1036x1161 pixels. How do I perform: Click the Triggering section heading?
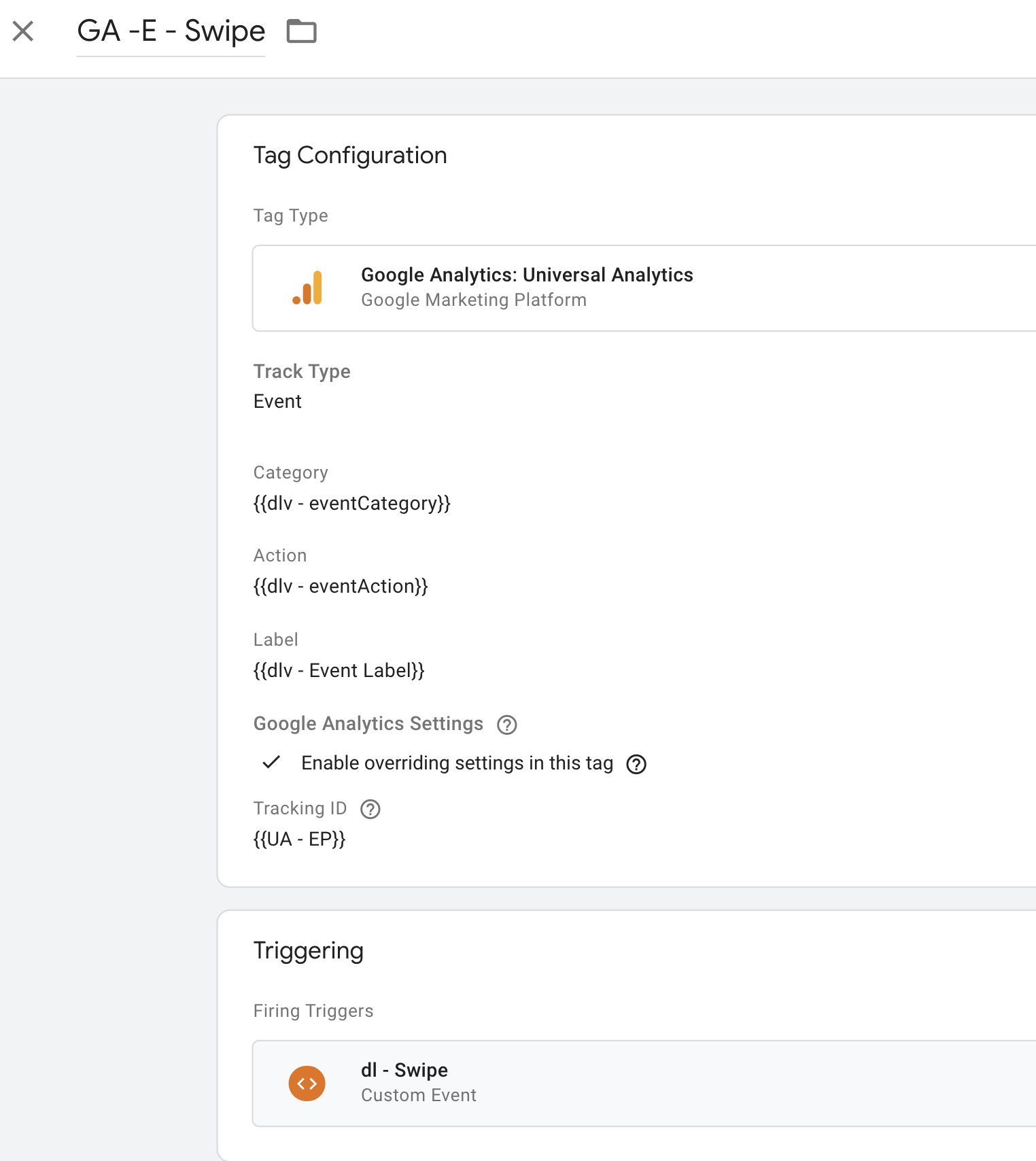309,950
